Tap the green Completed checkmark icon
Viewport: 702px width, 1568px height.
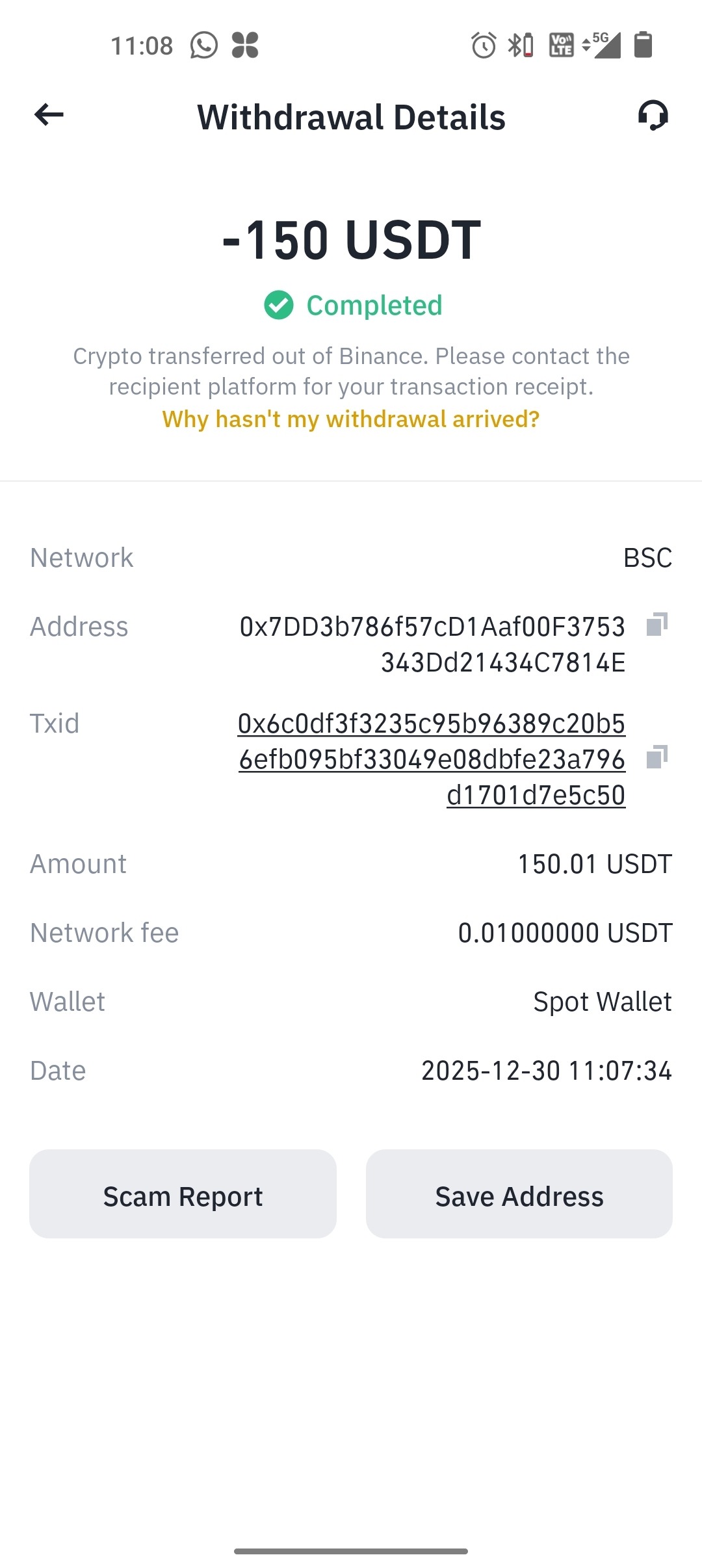coord(279,306)
